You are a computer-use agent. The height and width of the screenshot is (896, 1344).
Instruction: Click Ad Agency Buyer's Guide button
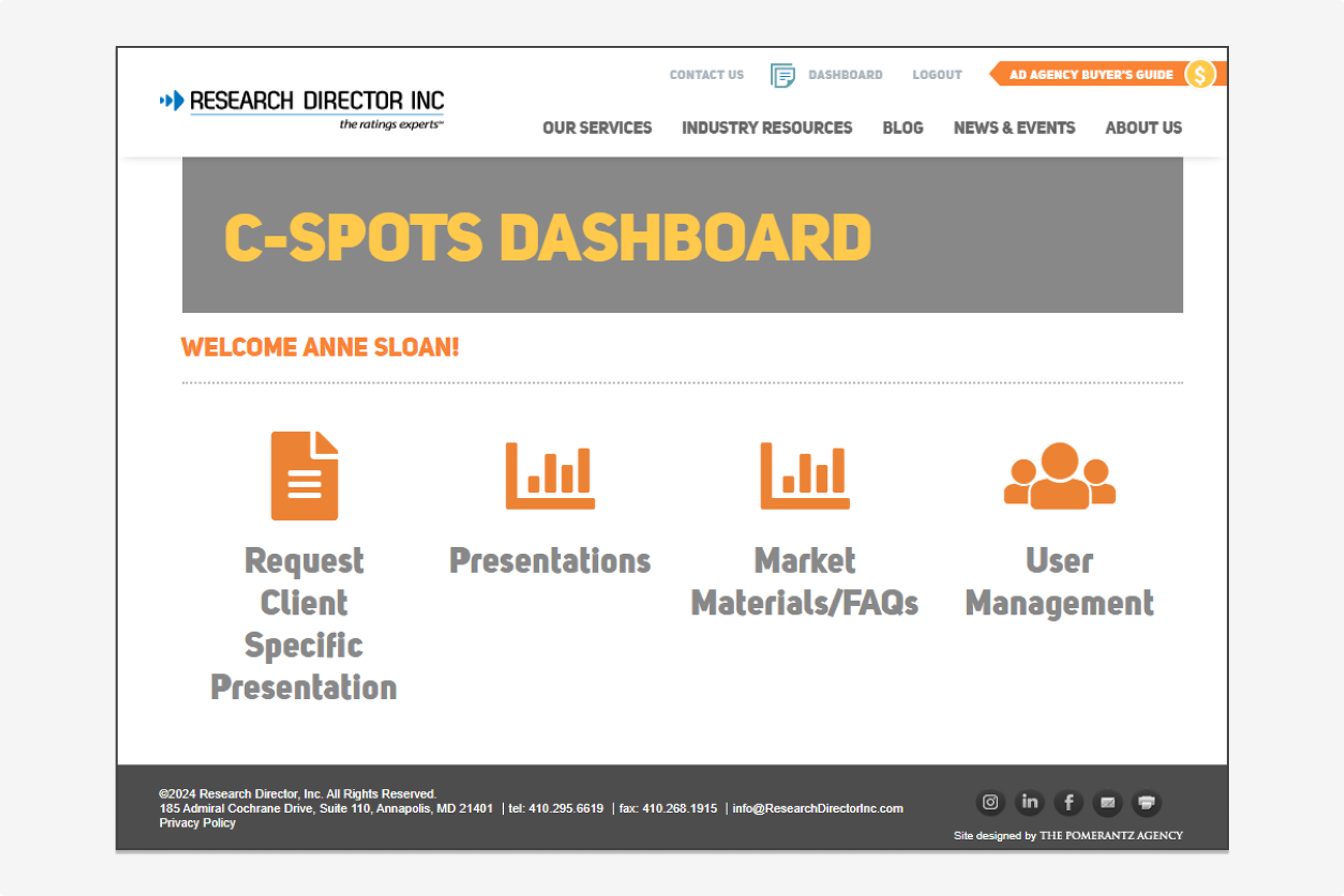pyautogui.click(x=1090, y=75)
